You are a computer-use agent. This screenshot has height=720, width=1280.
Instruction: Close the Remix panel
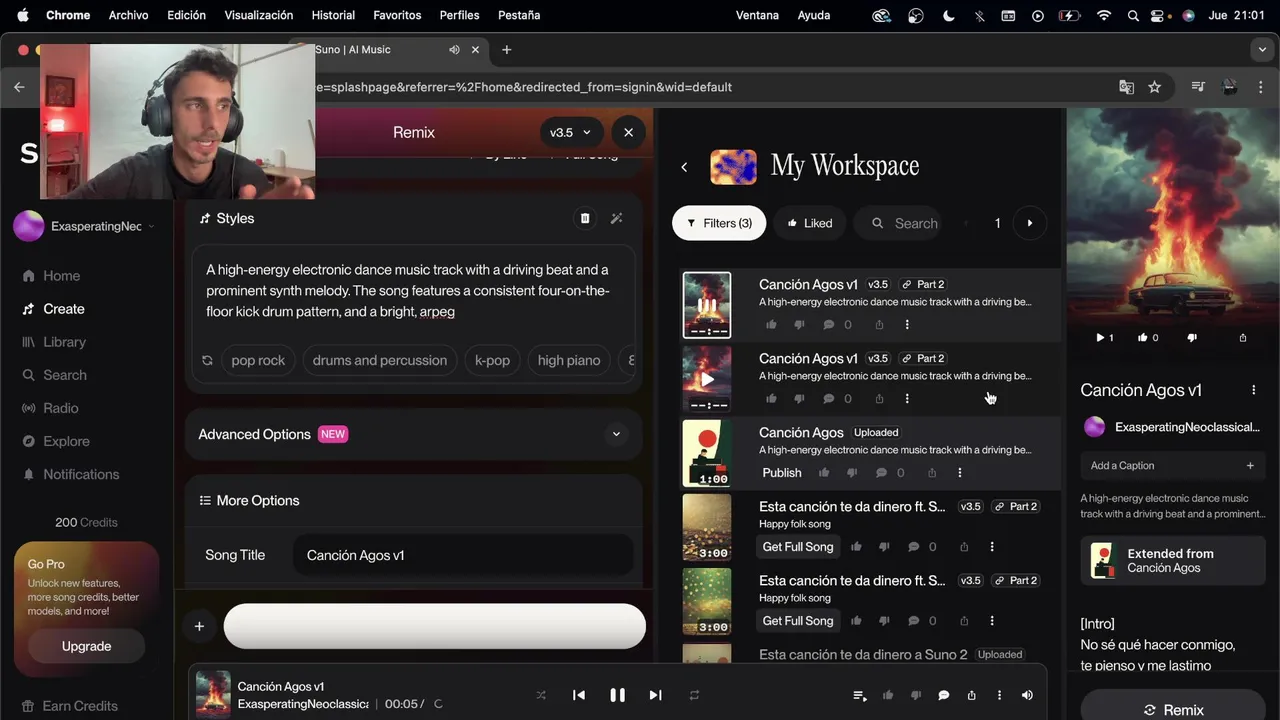click(x=628, y=132)
